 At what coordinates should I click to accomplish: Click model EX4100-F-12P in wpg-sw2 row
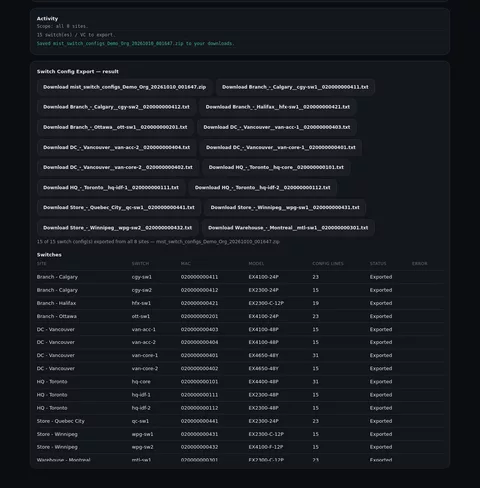[x=266, y=447]
